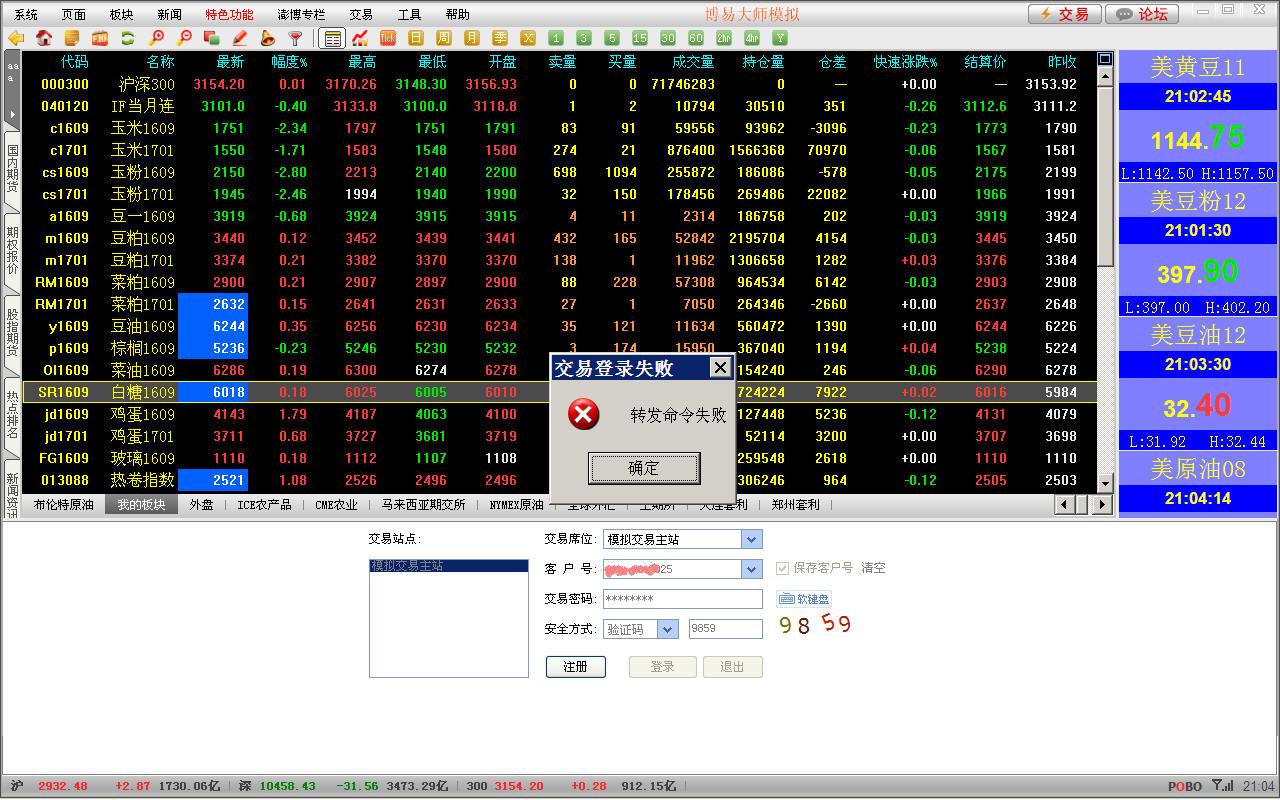Click the zoom-in magnifier icon
This screenshot has height=800, width=1280.
tap(156, 38)
